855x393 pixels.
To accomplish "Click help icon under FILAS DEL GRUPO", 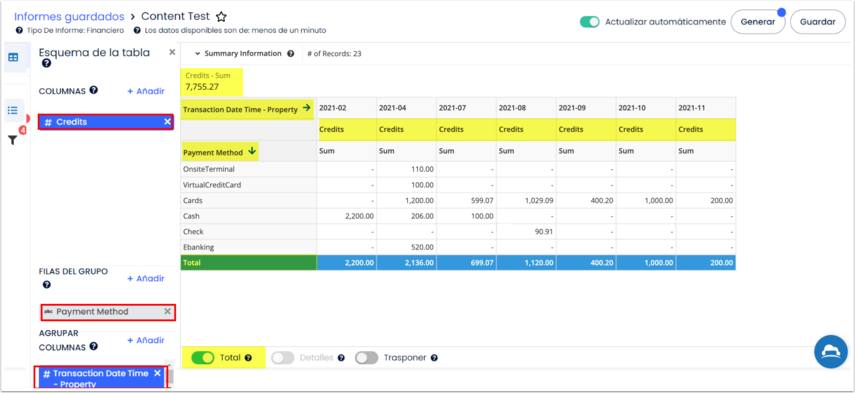I will pyautogui.click(x=46, y=285).
